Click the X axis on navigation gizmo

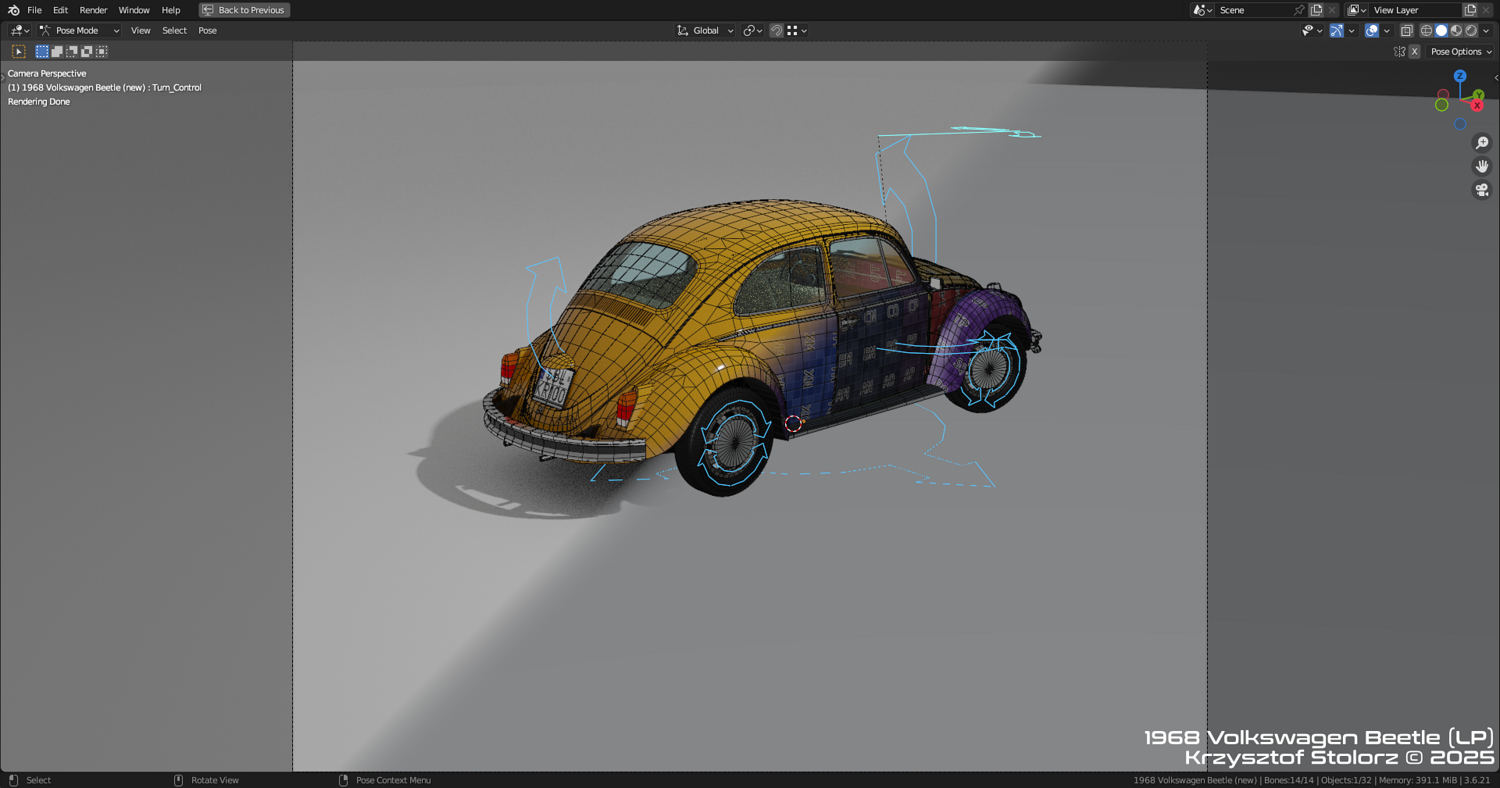pos(1476,105)
